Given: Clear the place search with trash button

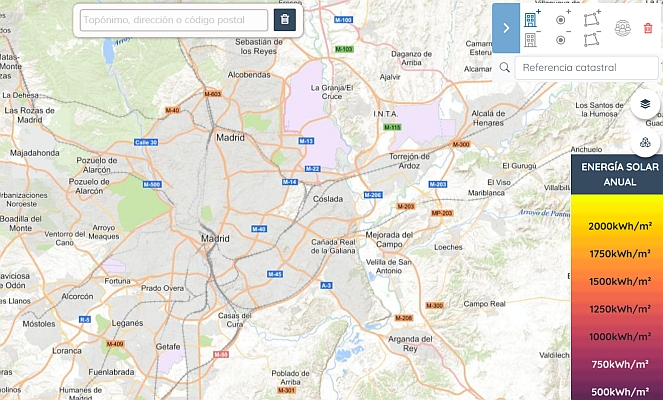Looking at the screenshot, I should pos(285,20).
